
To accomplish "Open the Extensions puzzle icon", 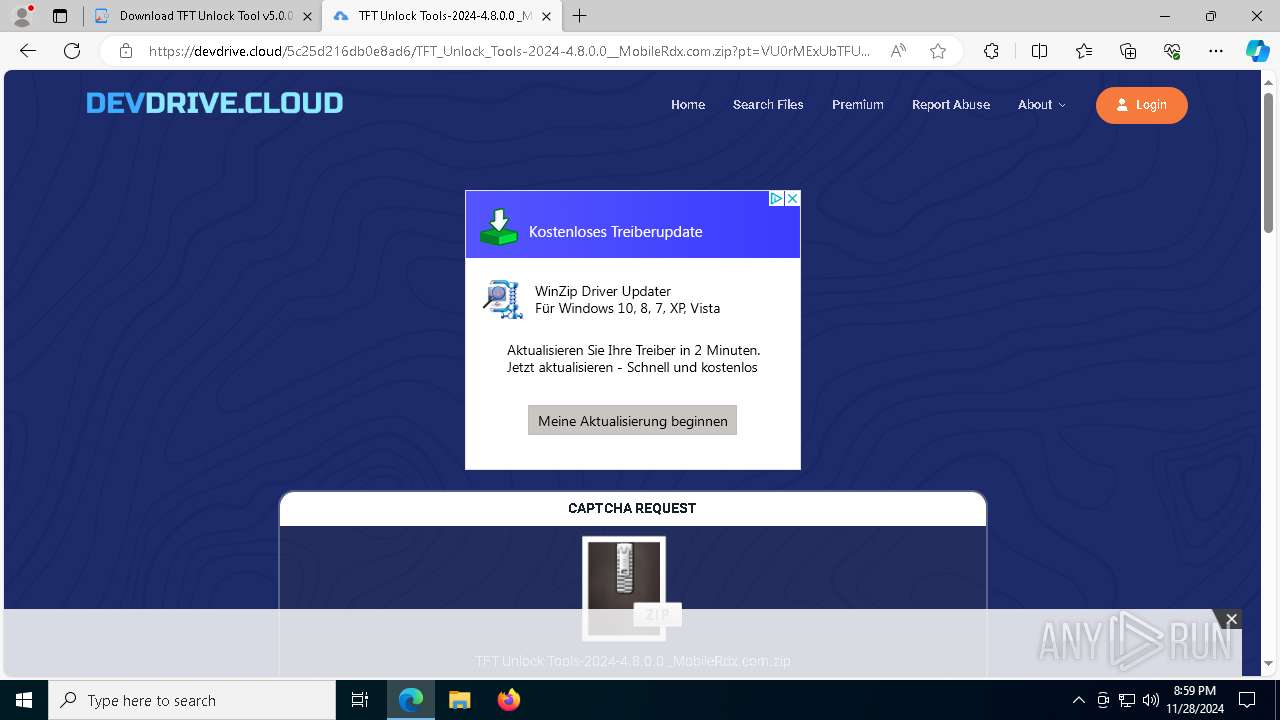I will [x=991, y=51].
